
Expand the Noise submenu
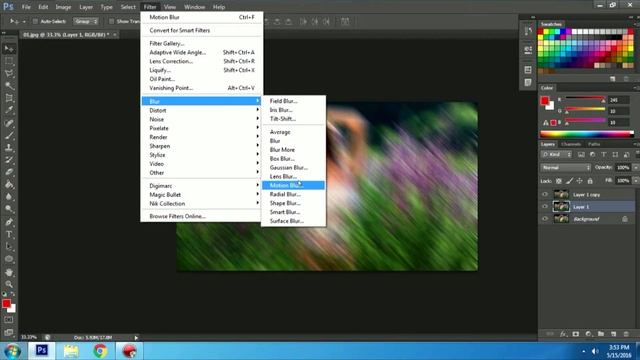[201, 120]
